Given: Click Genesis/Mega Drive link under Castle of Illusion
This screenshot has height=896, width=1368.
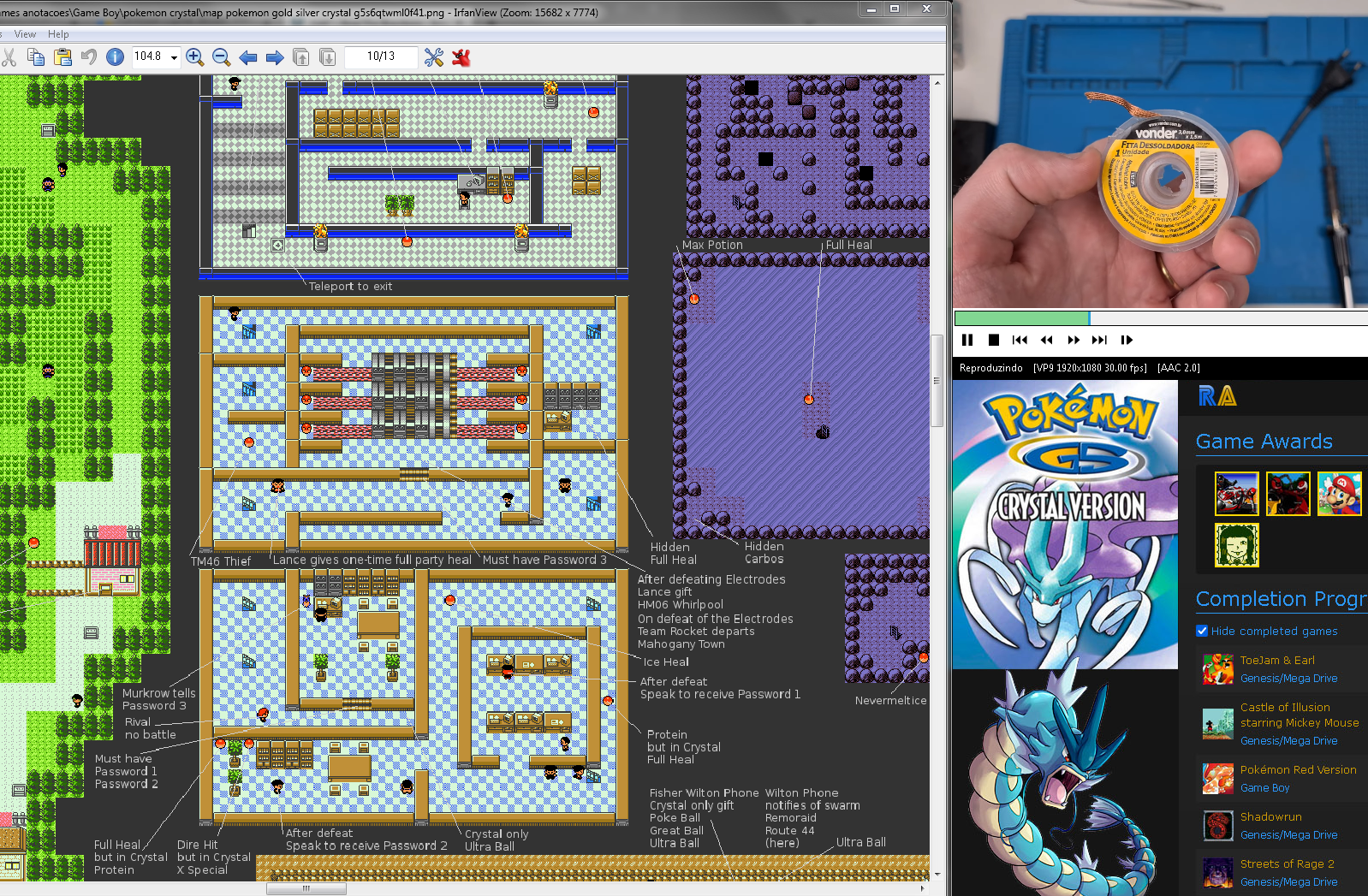Looking at the screenshot, I should pos(1288,740).
